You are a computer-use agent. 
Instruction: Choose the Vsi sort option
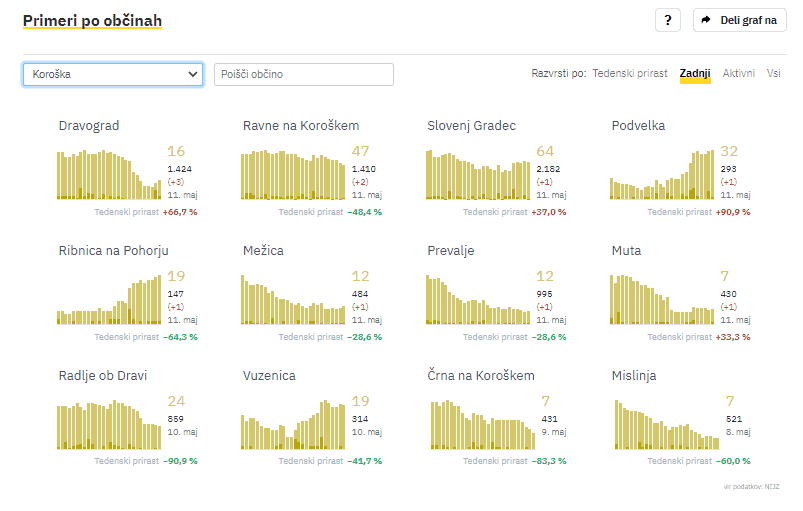[774, 73]
